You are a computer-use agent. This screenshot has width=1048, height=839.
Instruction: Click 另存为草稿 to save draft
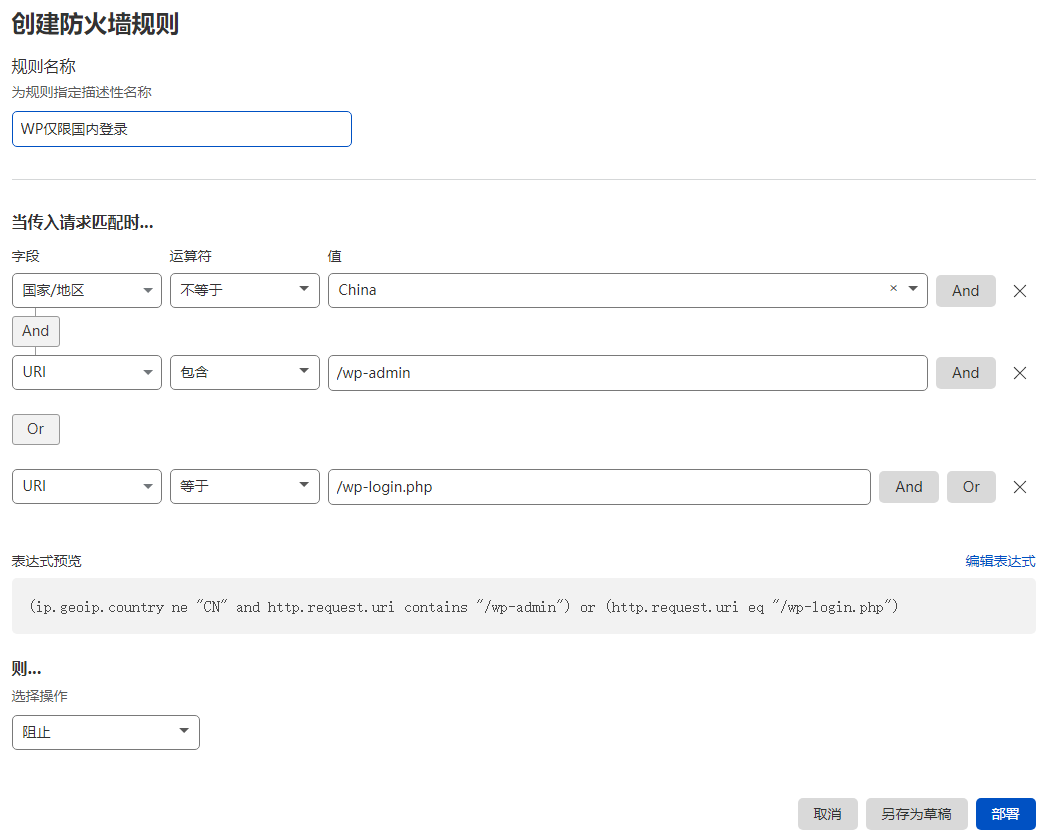(x=916, y=814)
